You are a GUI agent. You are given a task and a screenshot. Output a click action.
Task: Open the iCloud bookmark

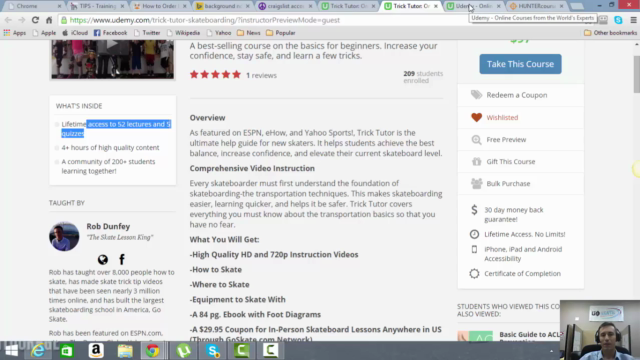click(x=75, y=33)
